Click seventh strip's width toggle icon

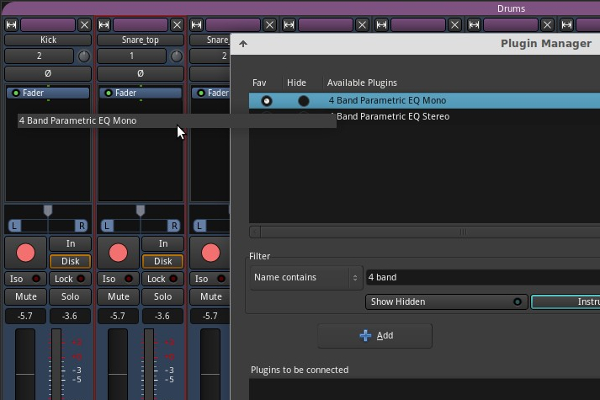point(567,25)
